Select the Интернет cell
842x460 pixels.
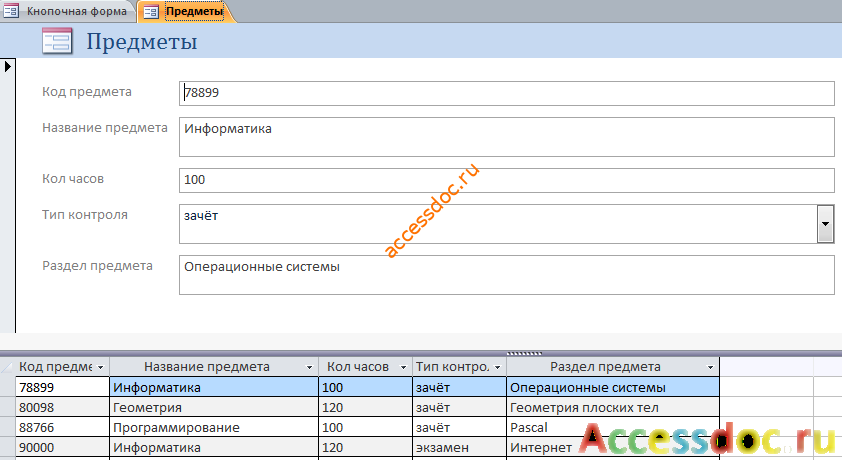[613, 448]
